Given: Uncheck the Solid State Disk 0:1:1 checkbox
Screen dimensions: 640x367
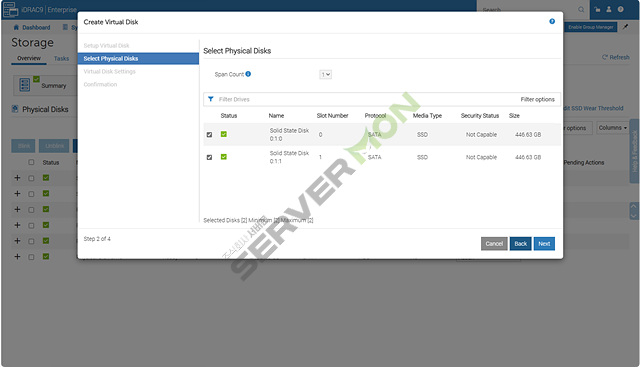Looking at the screenshot, I should [209, 157].
